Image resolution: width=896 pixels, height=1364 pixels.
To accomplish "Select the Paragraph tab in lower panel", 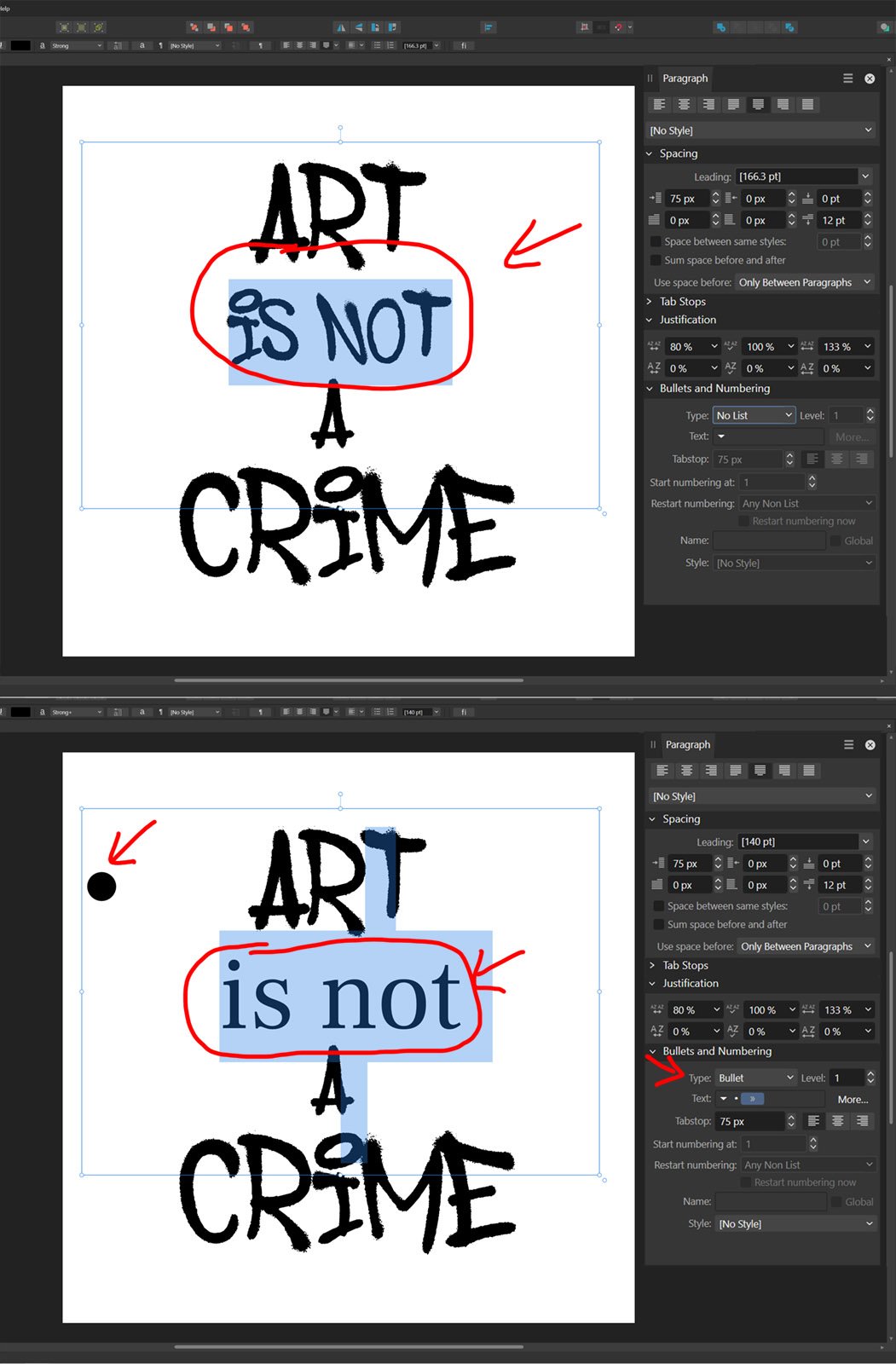I will pyautogui.click(x=688, y=744).
